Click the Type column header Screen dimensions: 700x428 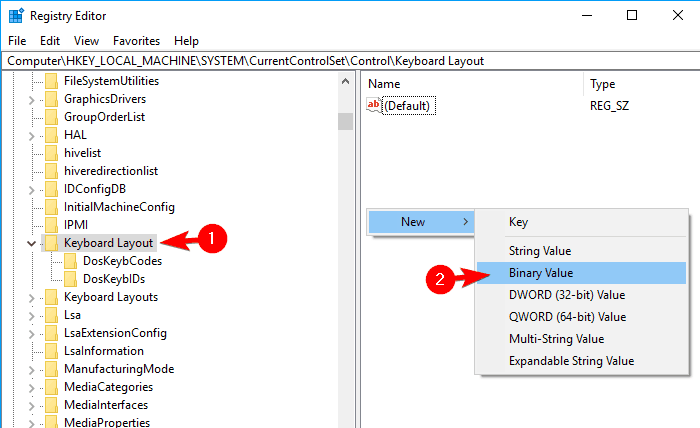(x=603, y=84)
